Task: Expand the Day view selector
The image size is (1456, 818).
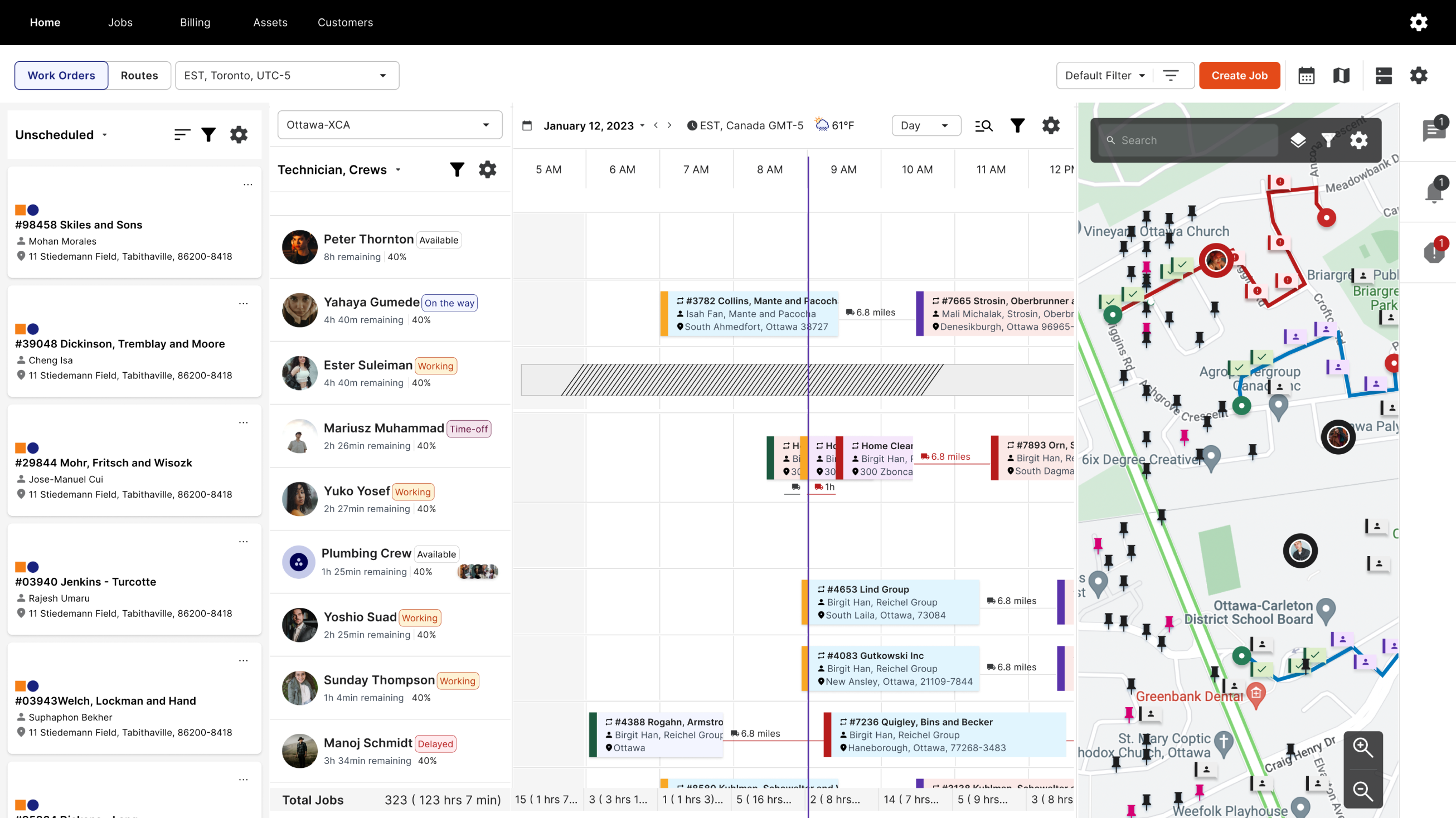Action: pyautogui.click(x=925, y=125)
